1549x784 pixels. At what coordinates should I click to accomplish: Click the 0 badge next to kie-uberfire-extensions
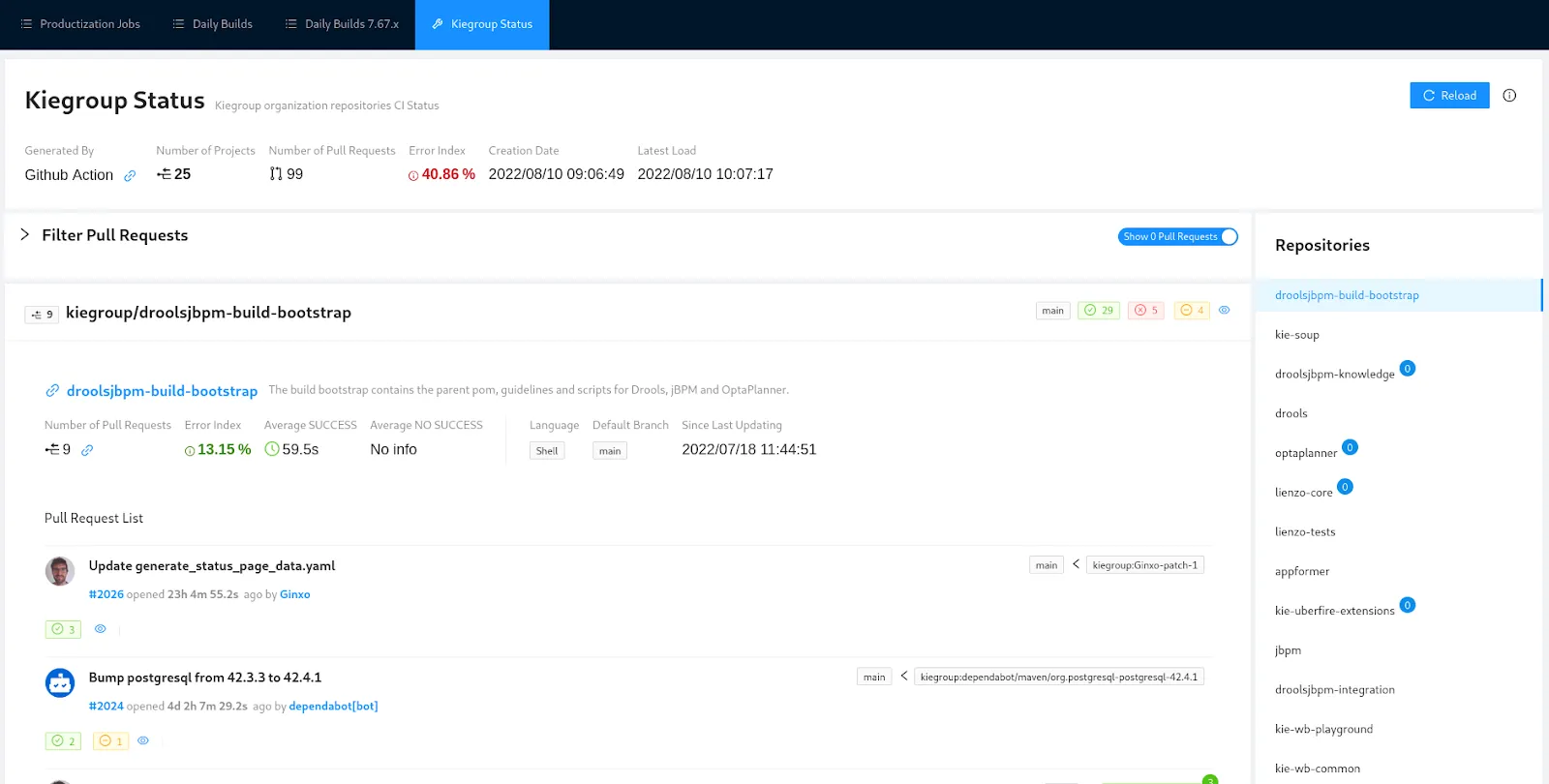coord(1408,605)
